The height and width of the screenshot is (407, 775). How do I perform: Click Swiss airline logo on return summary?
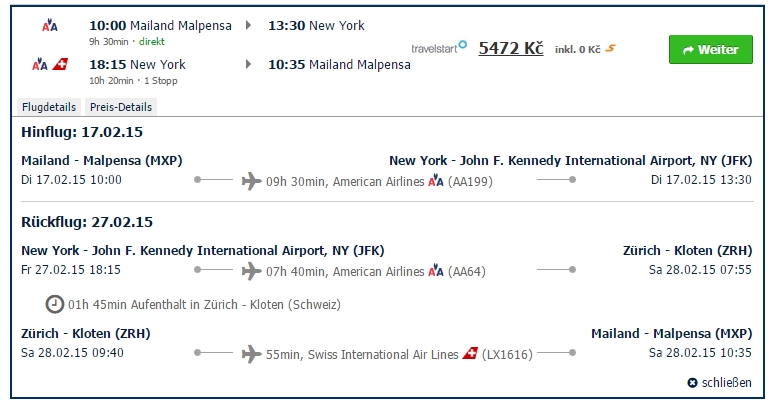pyautogui.click(x=60, y=64)
